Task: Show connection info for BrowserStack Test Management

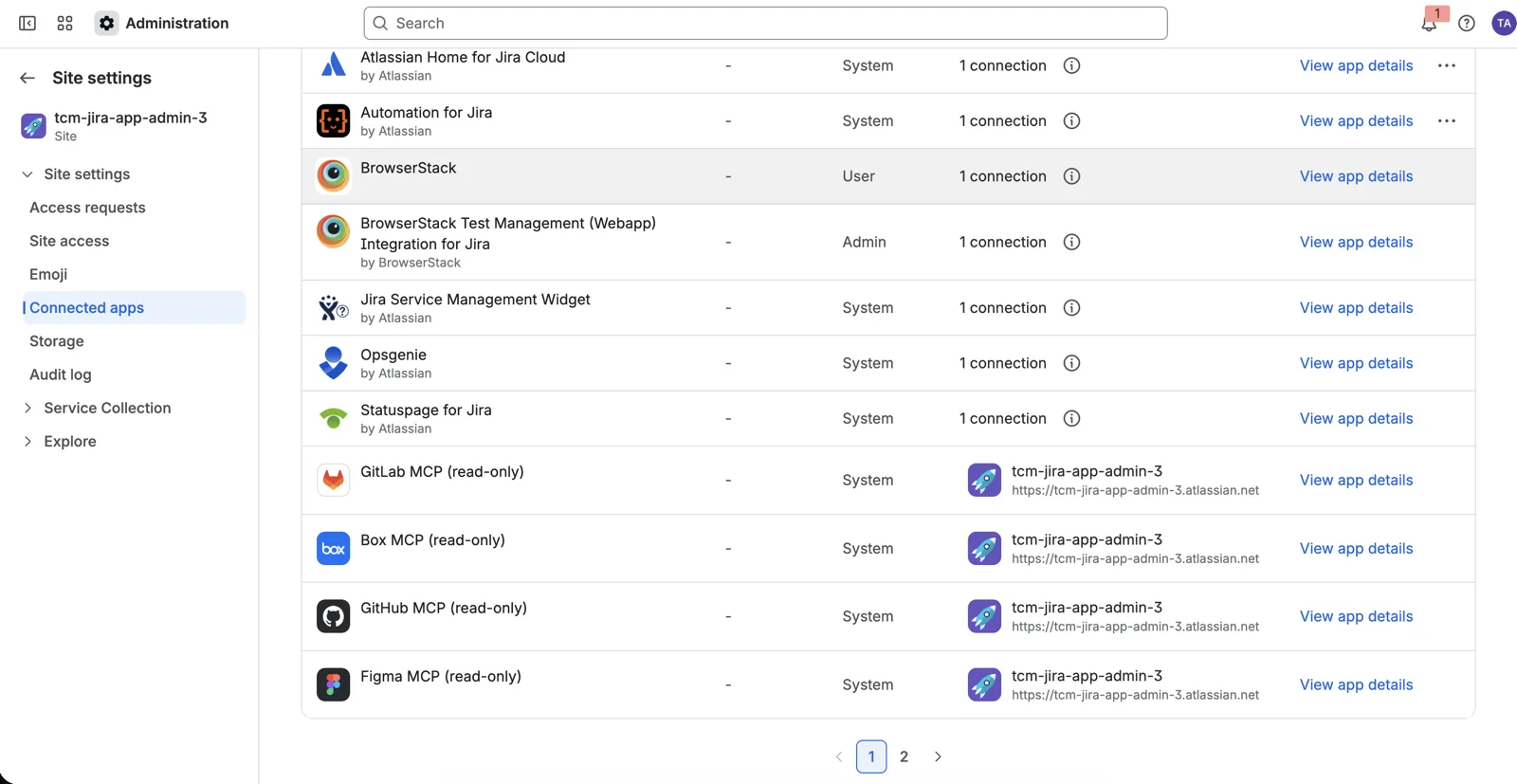Action: pyautogui.click(x=1071, y=242)
